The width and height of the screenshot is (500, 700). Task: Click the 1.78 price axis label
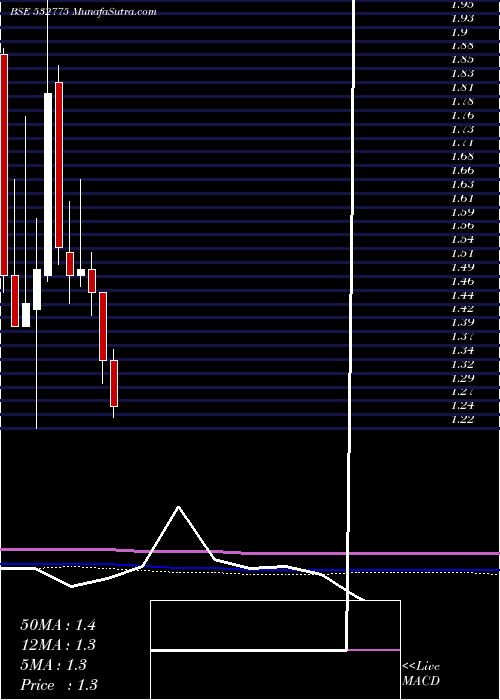(462, 101)
